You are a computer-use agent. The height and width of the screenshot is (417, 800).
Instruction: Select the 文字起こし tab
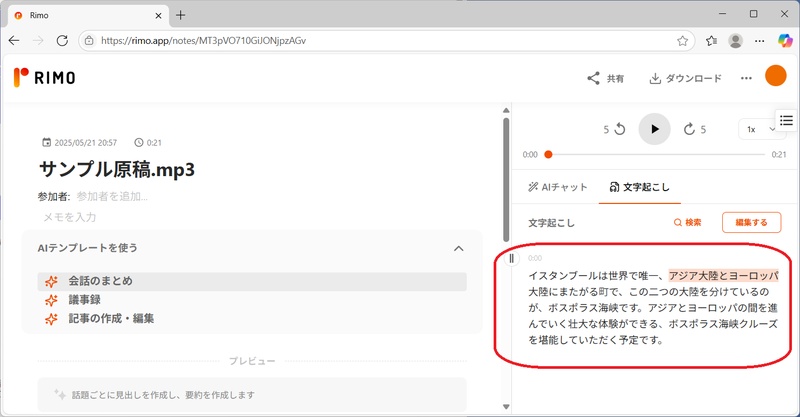point(639,187)
